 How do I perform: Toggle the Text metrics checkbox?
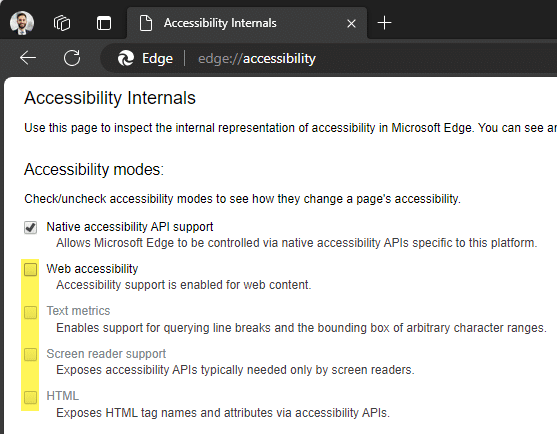coord(31,313)
